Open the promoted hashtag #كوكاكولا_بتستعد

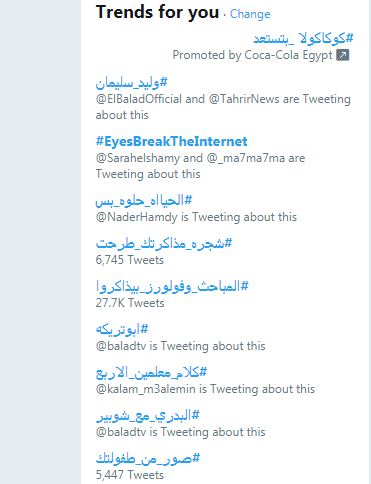pos(303,38)
